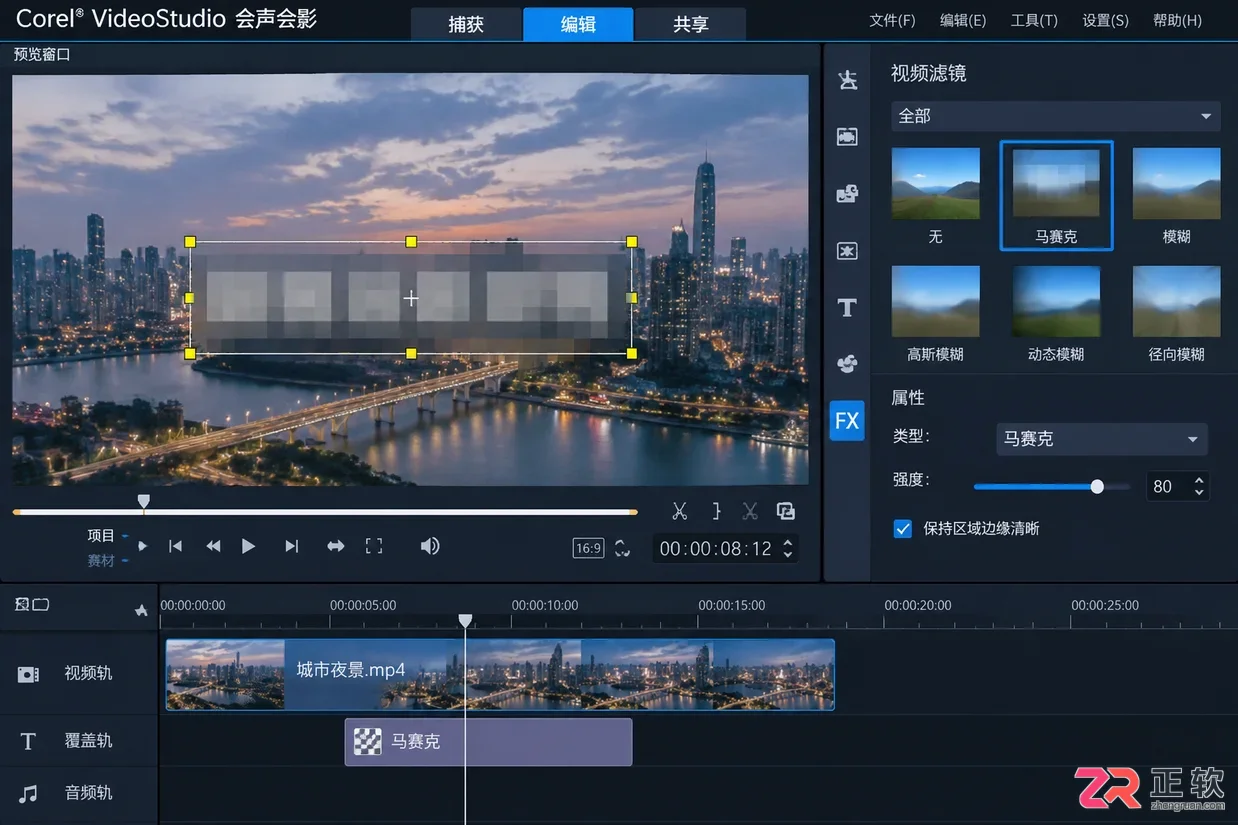Viewport: 1238px width, 825px height.
Task: Select the 无 filter thumbnail
Action: tap(936, 184)
